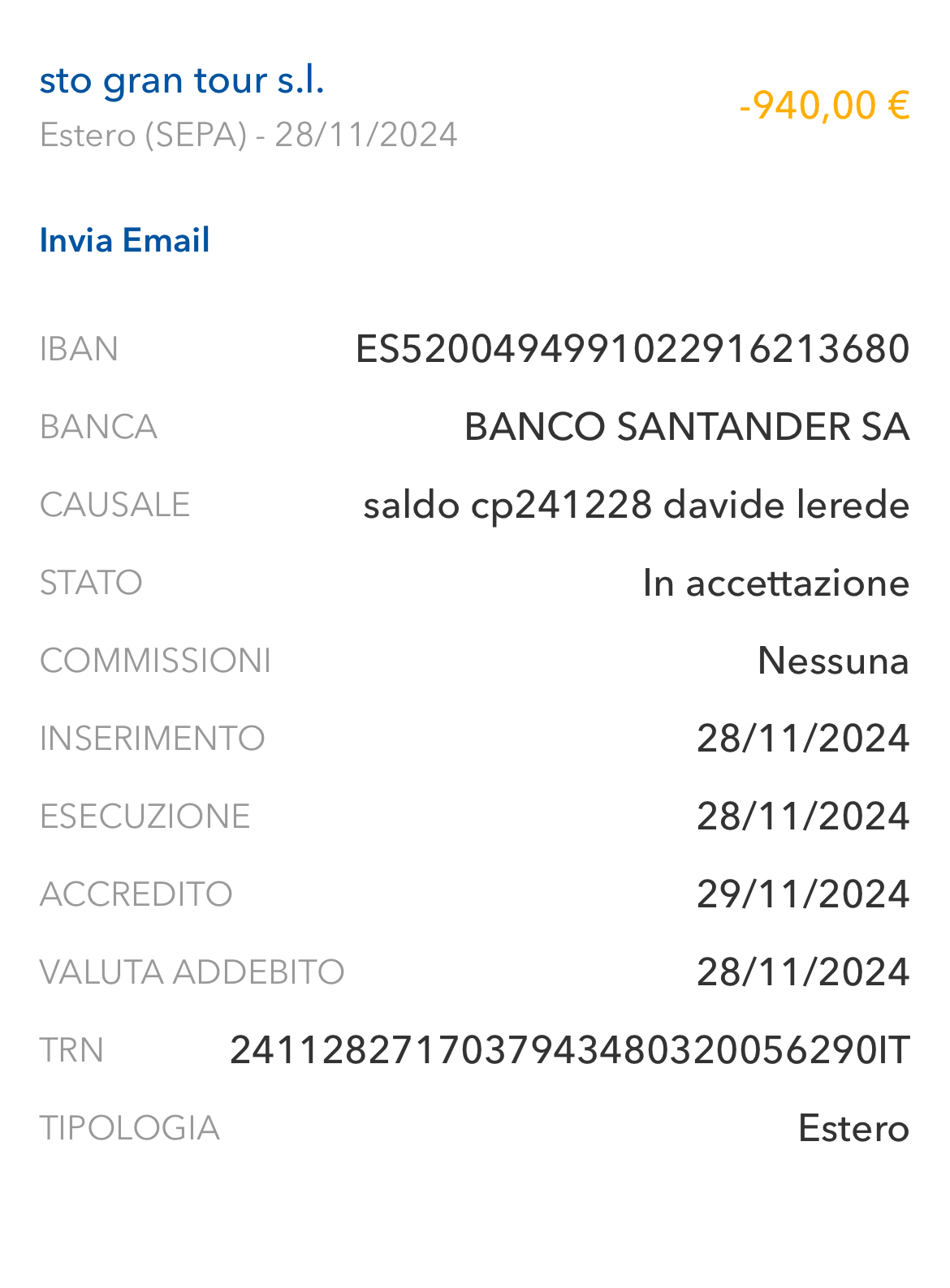Tap the BANCO SANTANDER SA bank name
Screen dimensions: 950x1288
[686, 427]
